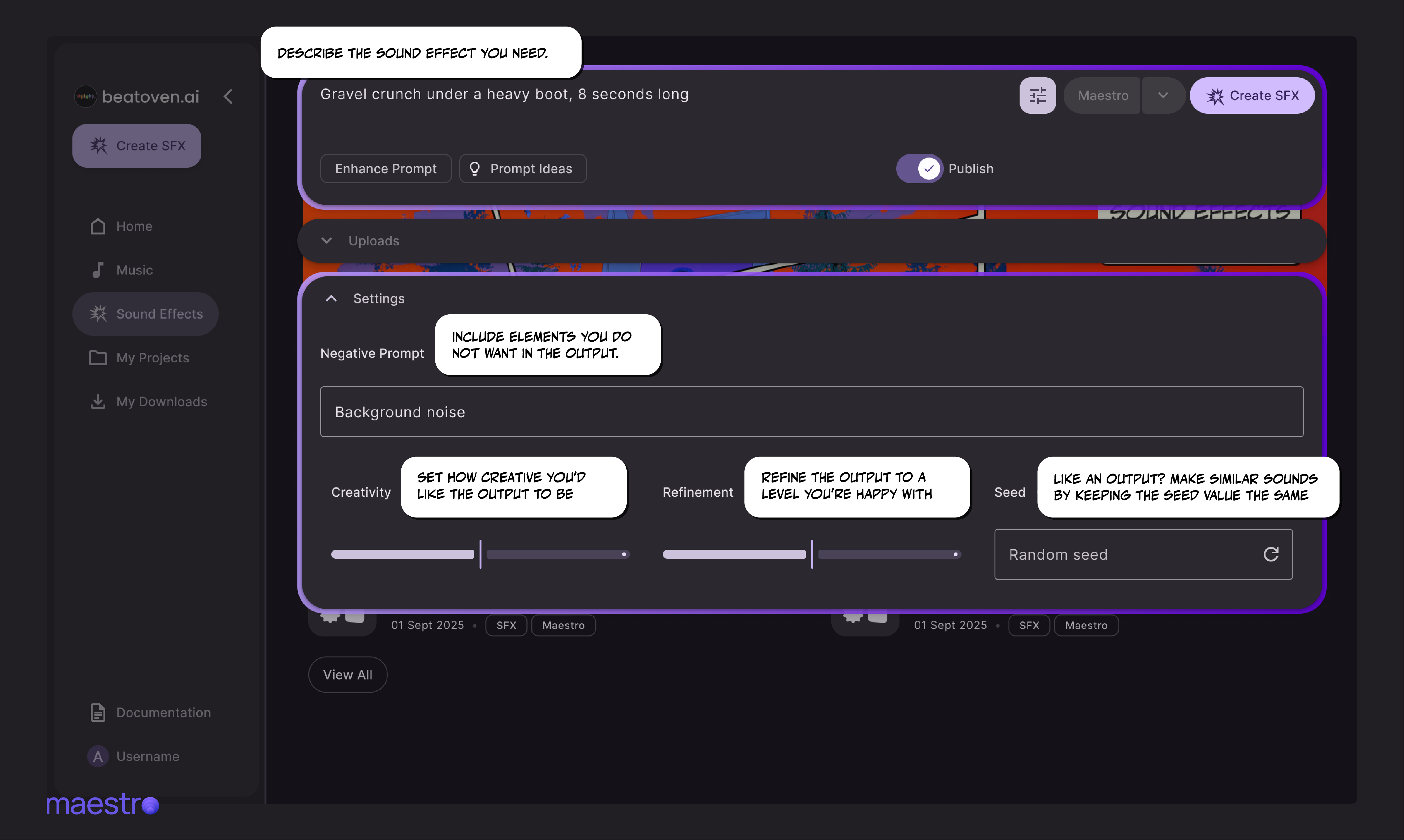Image resolution: width=1404 pixels, height=840 pixels.
Task: Select Sound Effects in the sidebar
Action: coord(145,314)
